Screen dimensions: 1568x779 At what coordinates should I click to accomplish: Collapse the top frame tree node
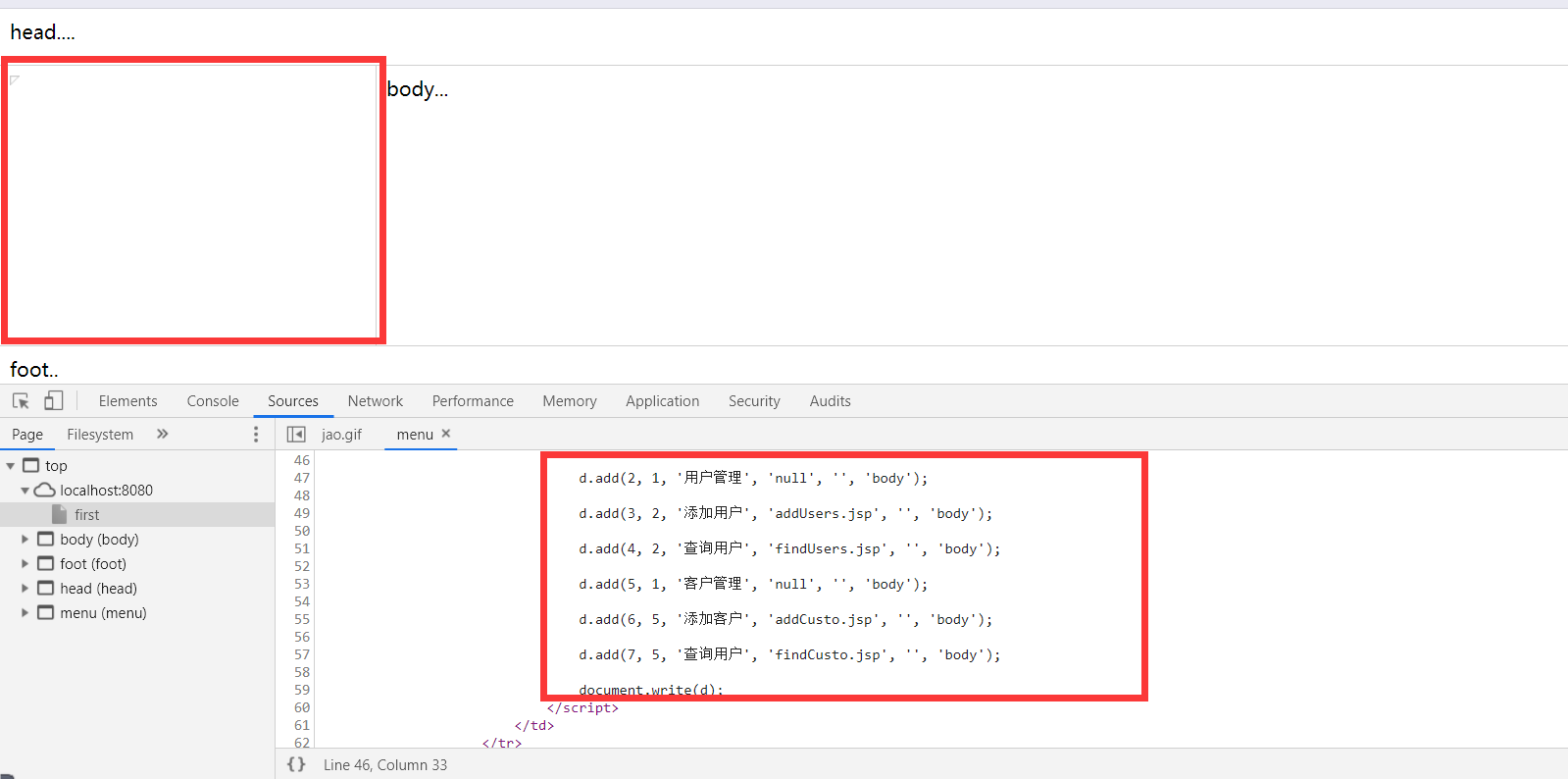[x=11, y=466]
